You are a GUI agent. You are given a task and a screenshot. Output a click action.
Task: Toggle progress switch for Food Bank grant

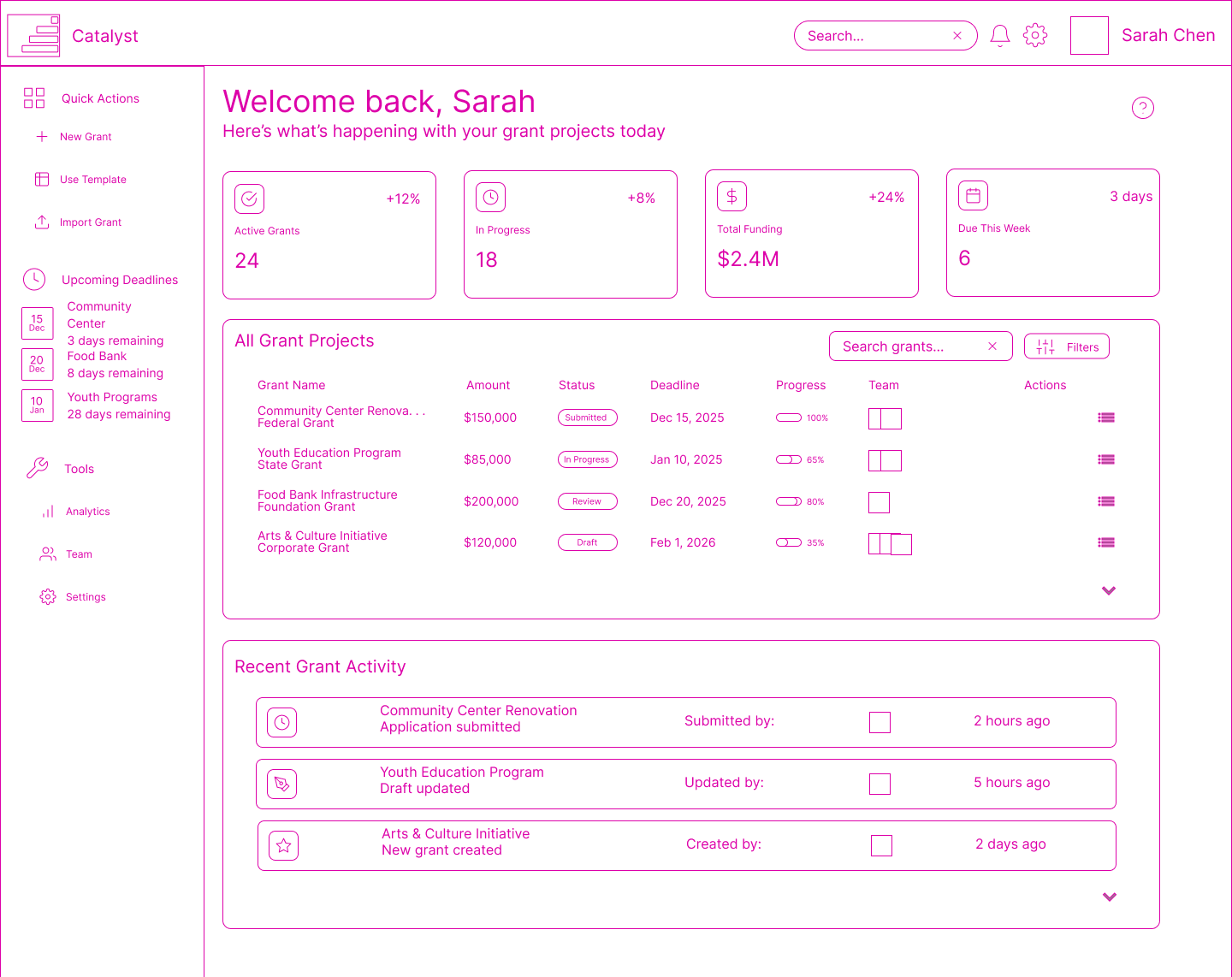pos(788,502)
